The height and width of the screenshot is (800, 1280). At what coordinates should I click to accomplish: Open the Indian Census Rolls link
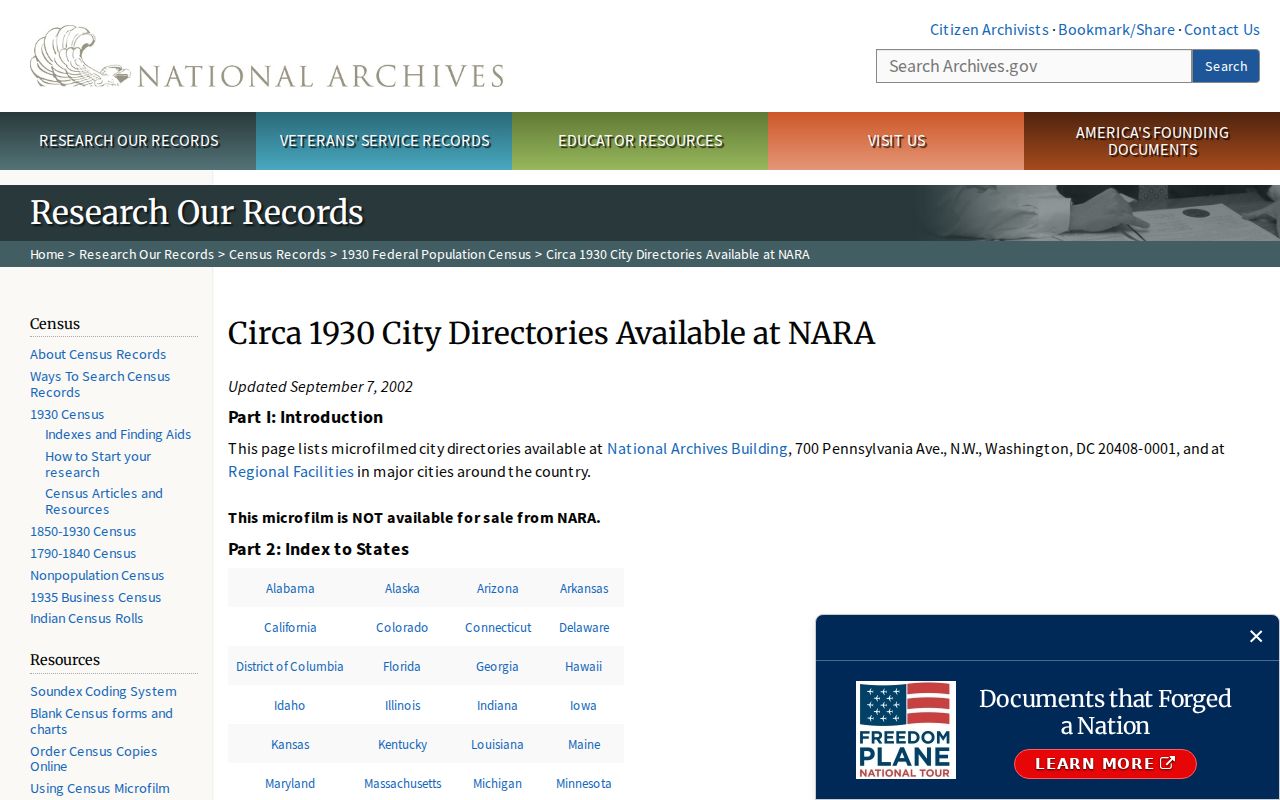[86, 618]
